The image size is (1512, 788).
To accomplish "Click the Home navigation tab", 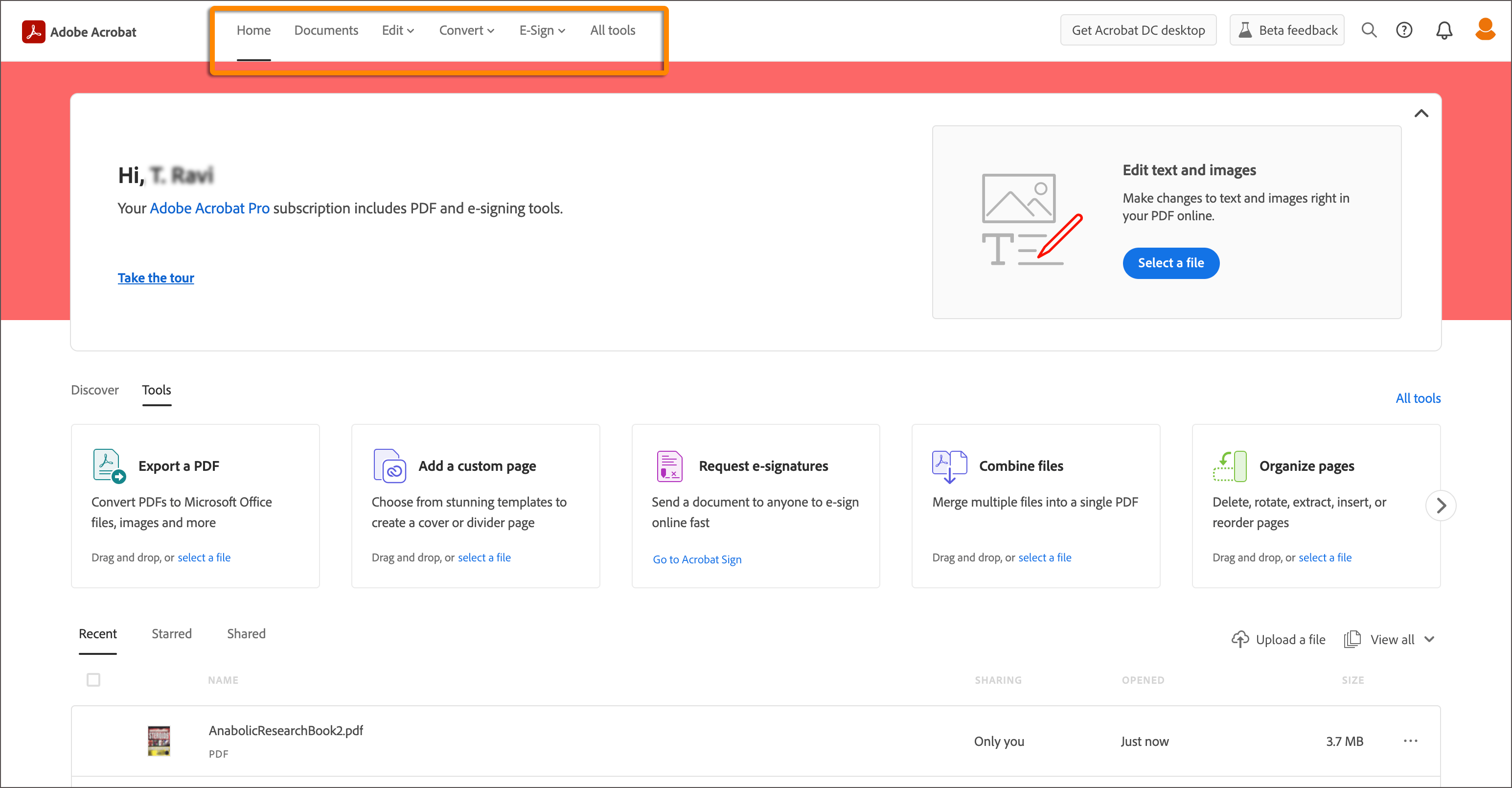I will point(254,30).
